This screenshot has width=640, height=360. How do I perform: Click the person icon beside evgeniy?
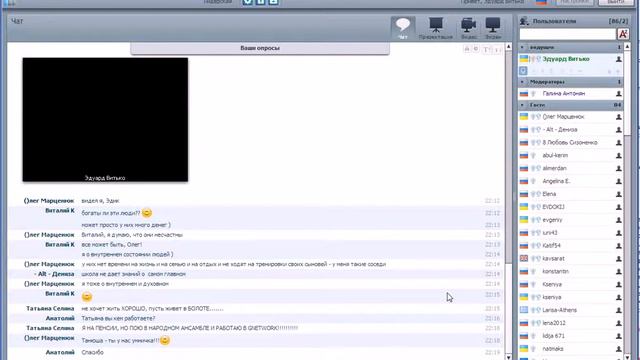click(x=619, y=220)
